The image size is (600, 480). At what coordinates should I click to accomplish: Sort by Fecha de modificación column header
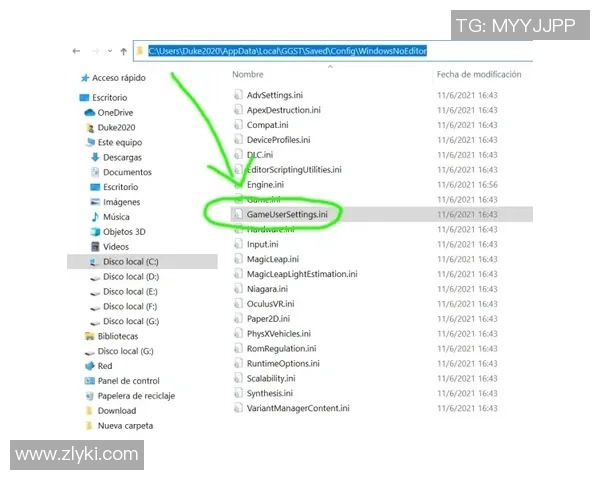[481, 75]
